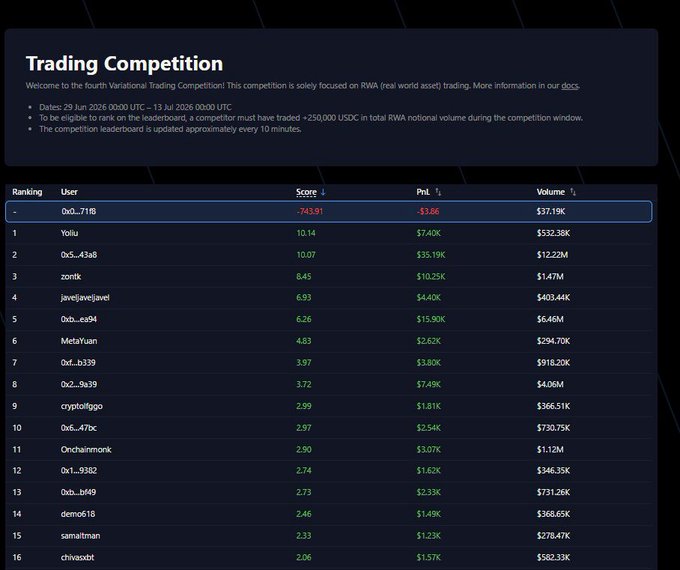The height and width of the screenshot is (570, 680).
Task: Click the competition dates bullet line
Action: pos(135,107)
